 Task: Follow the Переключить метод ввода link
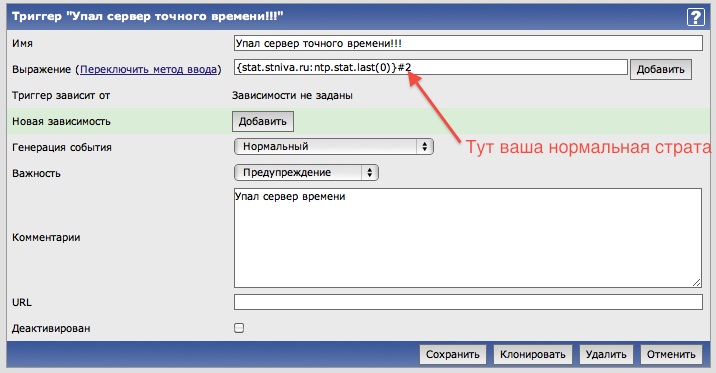[x=148, y=69]
